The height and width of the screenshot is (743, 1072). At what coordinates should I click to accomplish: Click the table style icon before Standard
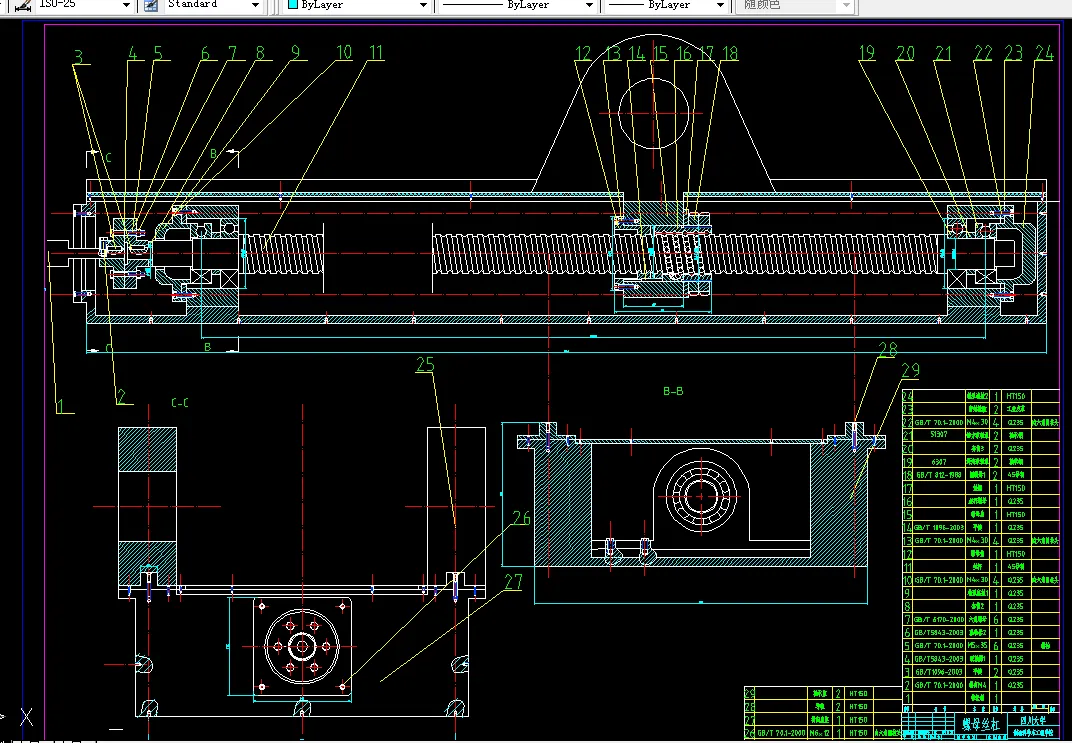[x=152, y=5]
